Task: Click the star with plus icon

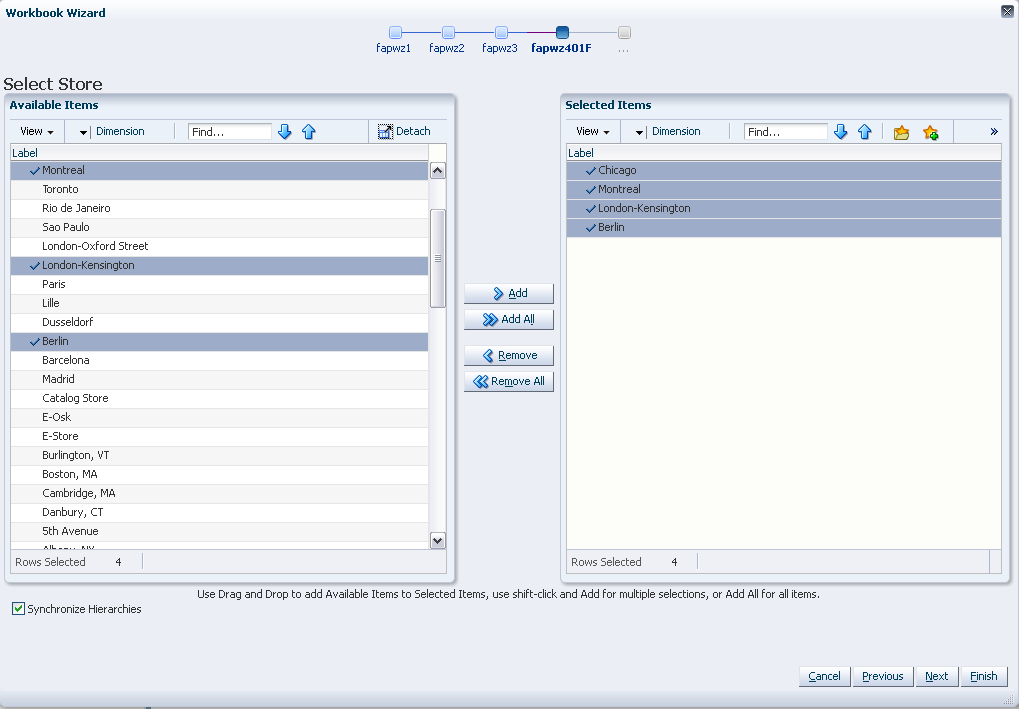Action: click(x=931, y=133)
